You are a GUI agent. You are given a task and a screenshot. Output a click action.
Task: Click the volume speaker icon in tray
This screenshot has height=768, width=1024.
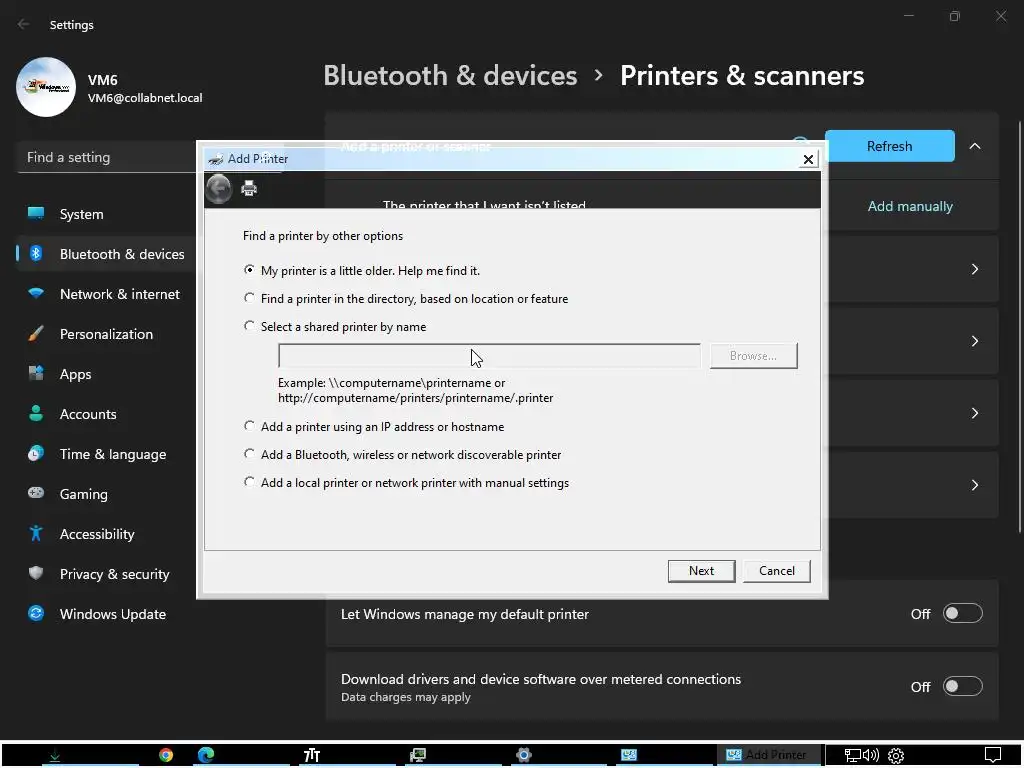coord(871,756)
